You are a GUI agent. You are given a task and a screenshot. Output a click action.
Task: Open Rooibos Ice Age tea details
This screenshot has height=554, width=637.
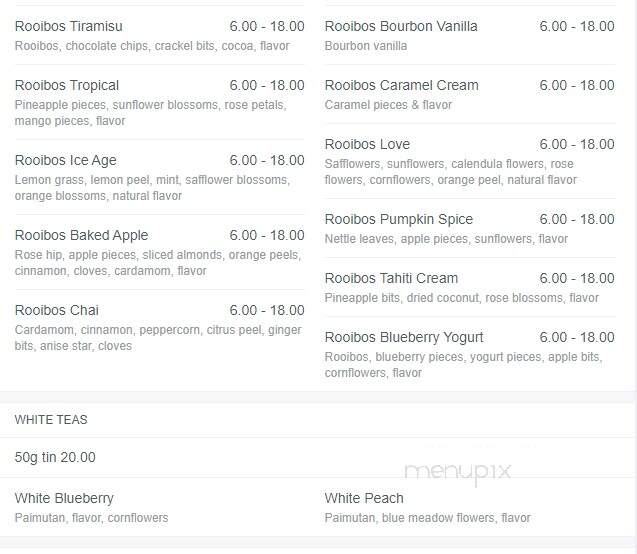point(65,160)
